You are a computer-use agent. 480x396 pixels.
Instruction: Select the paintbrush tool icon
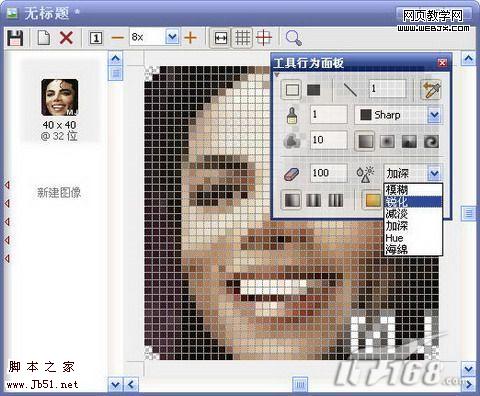tap(292, 115)
